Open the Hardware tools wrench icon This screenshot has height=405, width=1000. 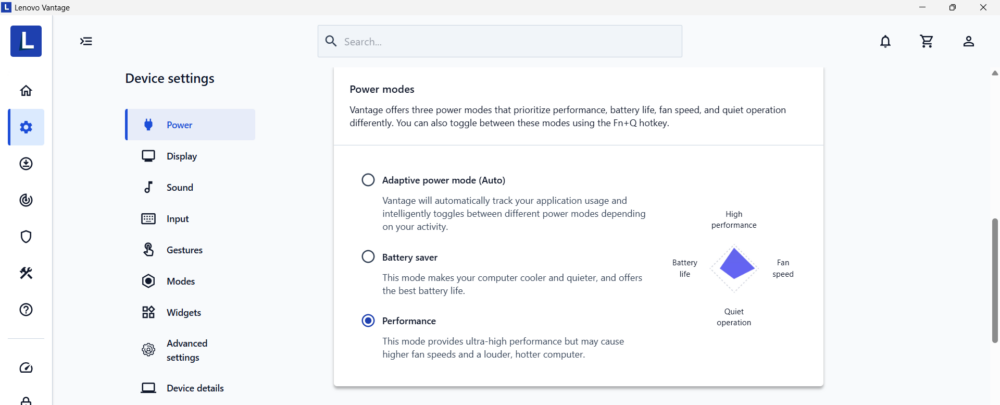[26, 273]
